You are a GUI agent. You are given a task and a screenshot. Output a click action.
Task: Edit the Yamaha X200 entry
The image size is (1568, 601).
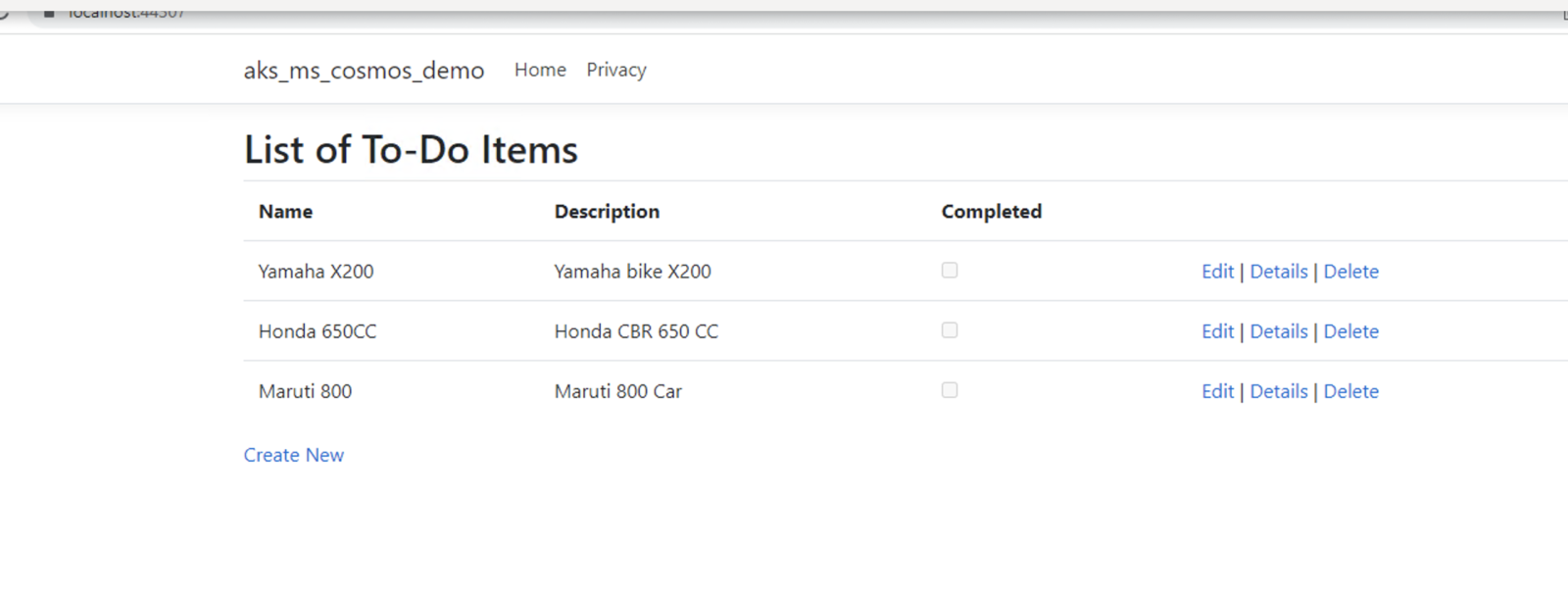click(x=1216, y=271)
